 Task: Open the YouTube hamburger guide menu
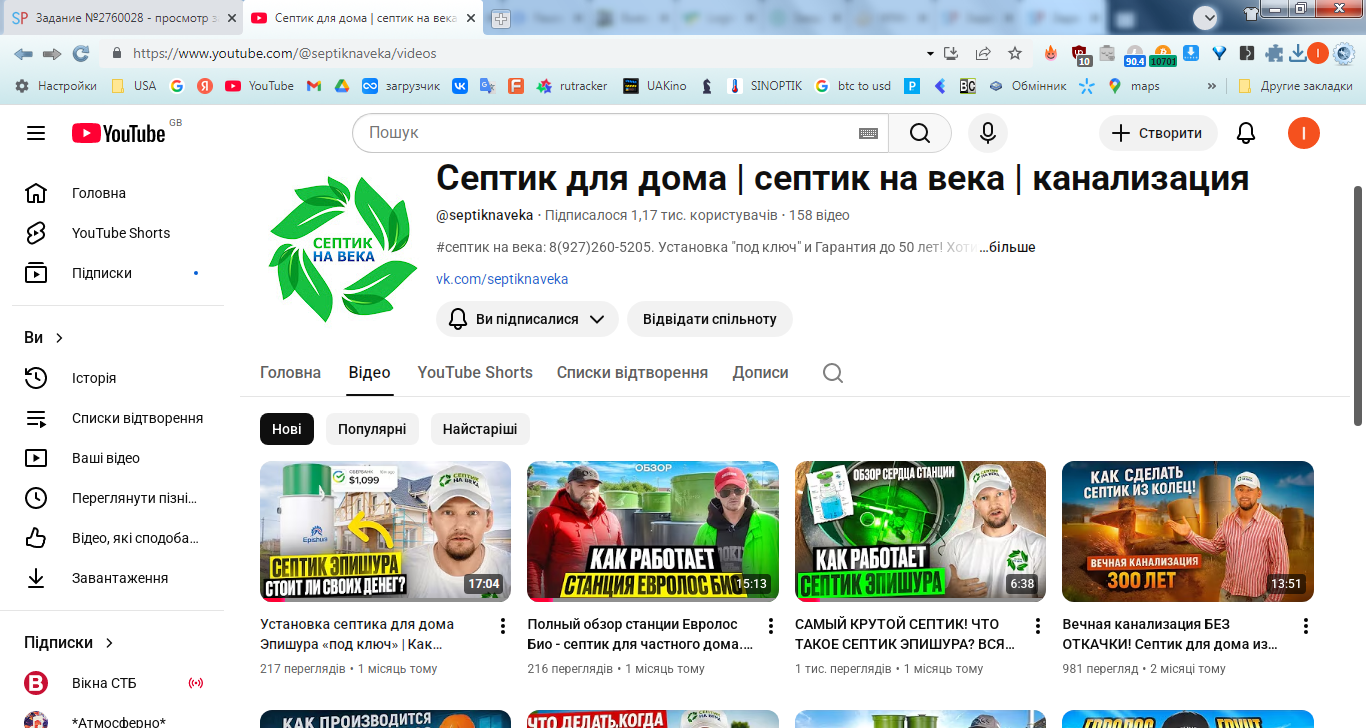36,133
